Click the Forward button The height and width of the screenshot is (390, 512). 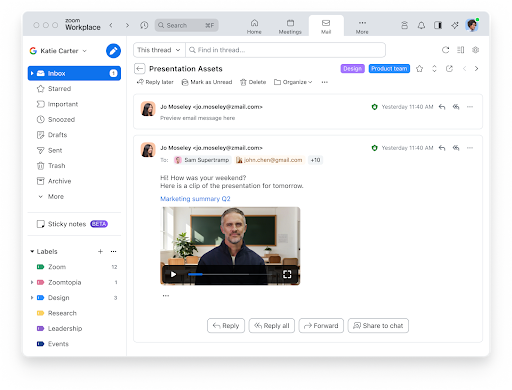coord(321,326)
